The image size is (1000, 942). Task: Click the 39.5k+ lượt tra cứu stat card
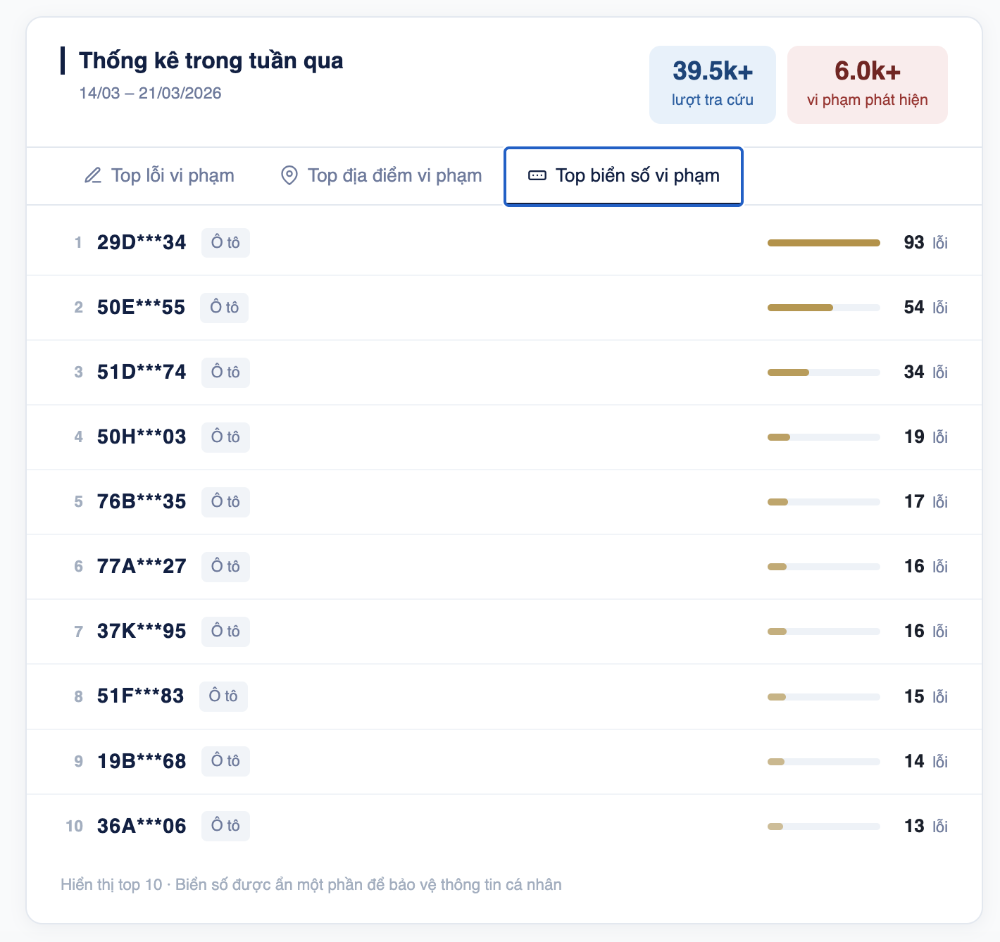point(712,84)
